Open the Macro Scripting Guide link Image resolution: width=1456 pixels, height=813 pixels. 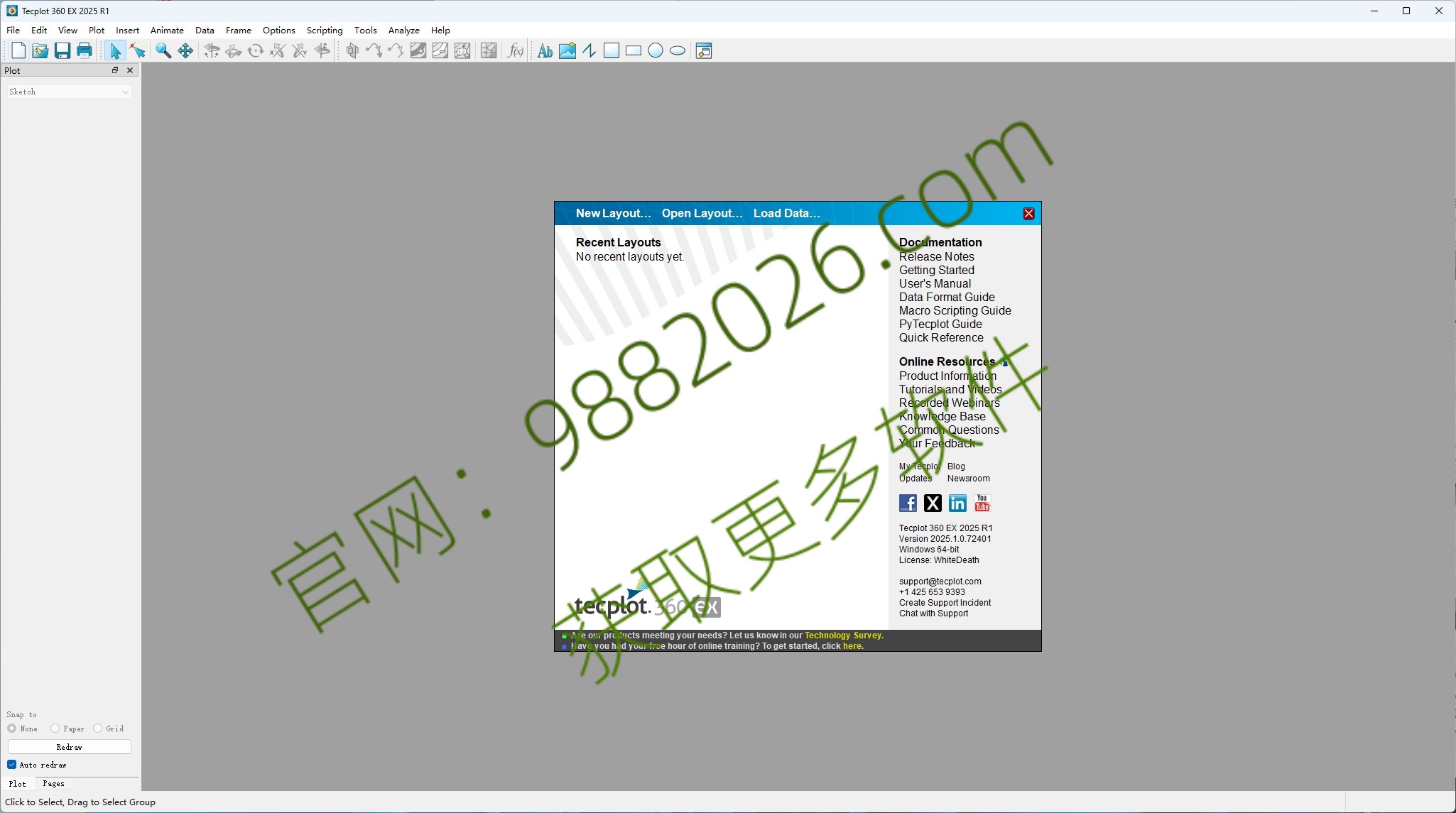pos(955,311)
